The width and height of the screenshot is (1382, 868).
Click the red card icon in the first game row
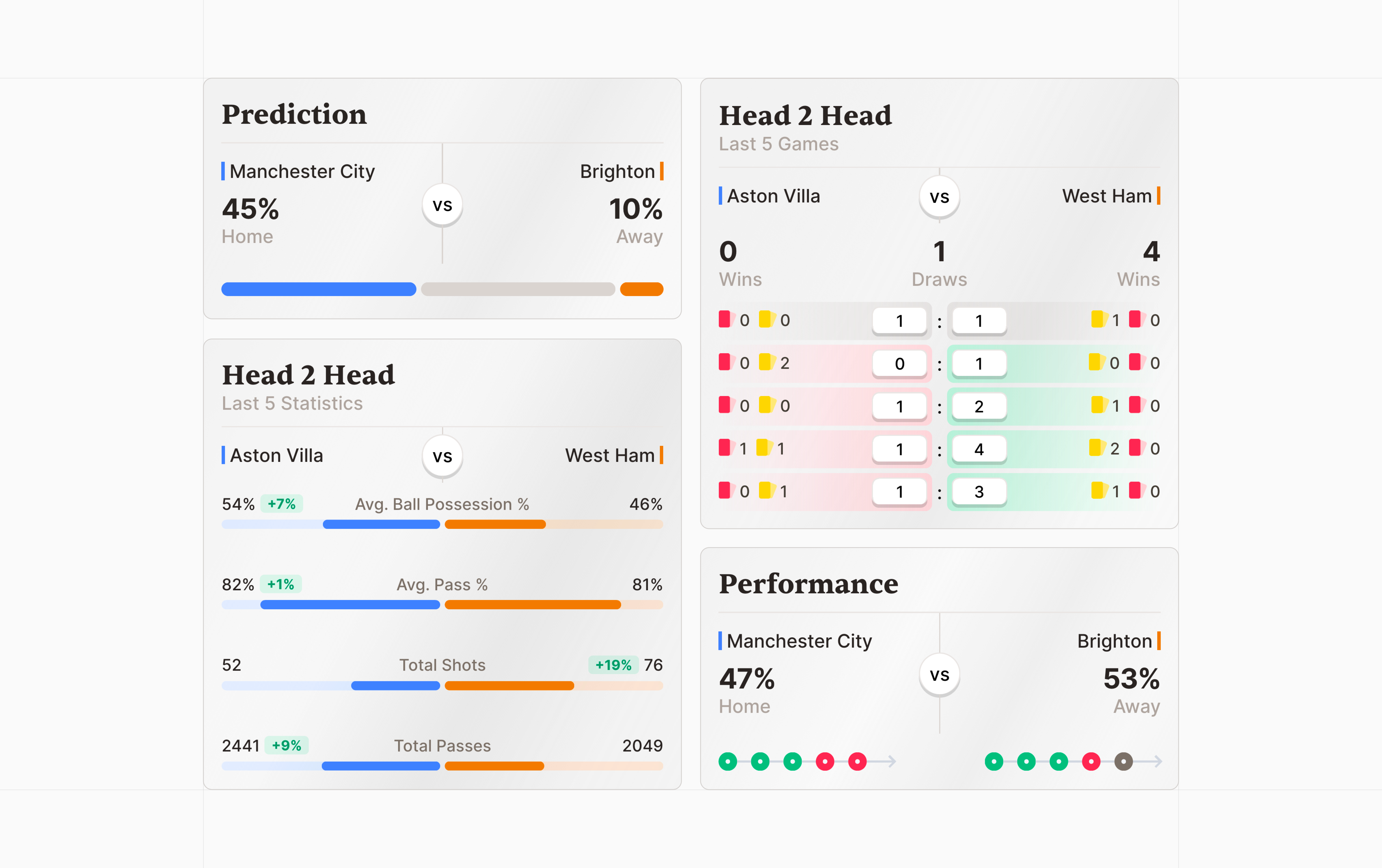724,320
